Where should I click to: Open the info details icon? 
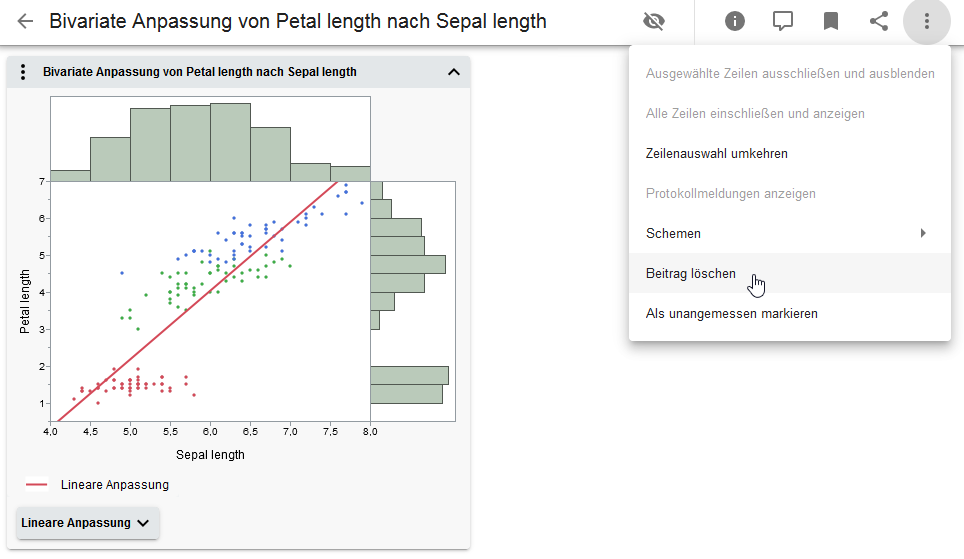coord(735,21)
